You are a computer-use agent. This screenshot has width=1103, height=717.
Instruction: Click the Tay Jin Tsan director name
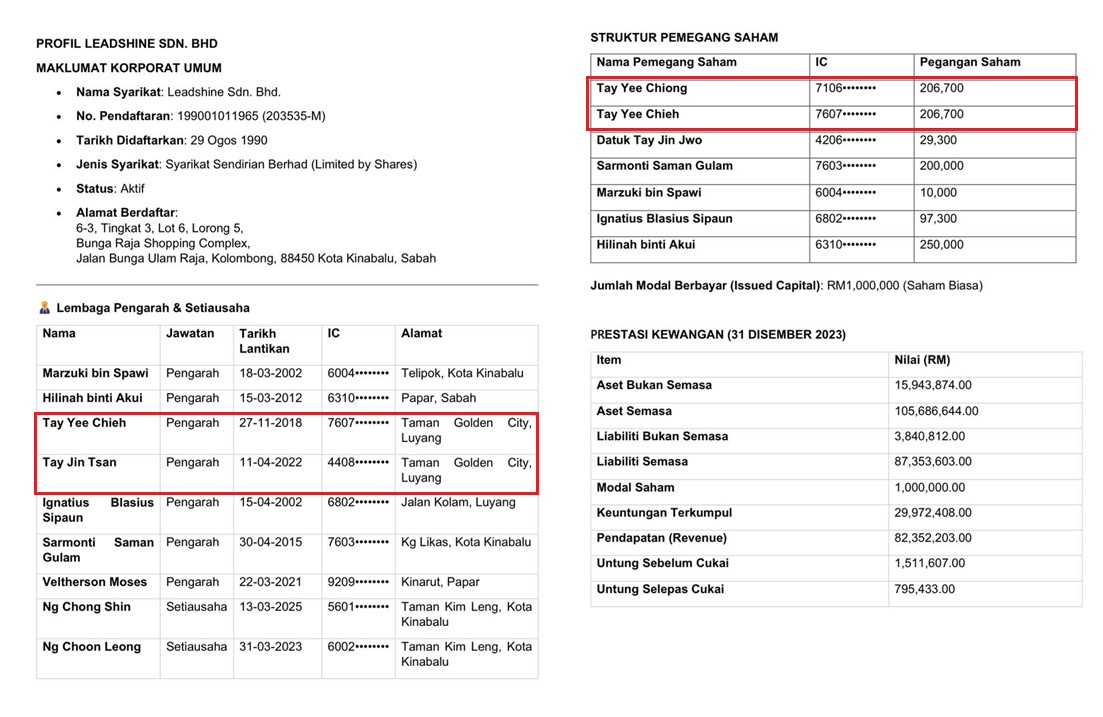79,462
